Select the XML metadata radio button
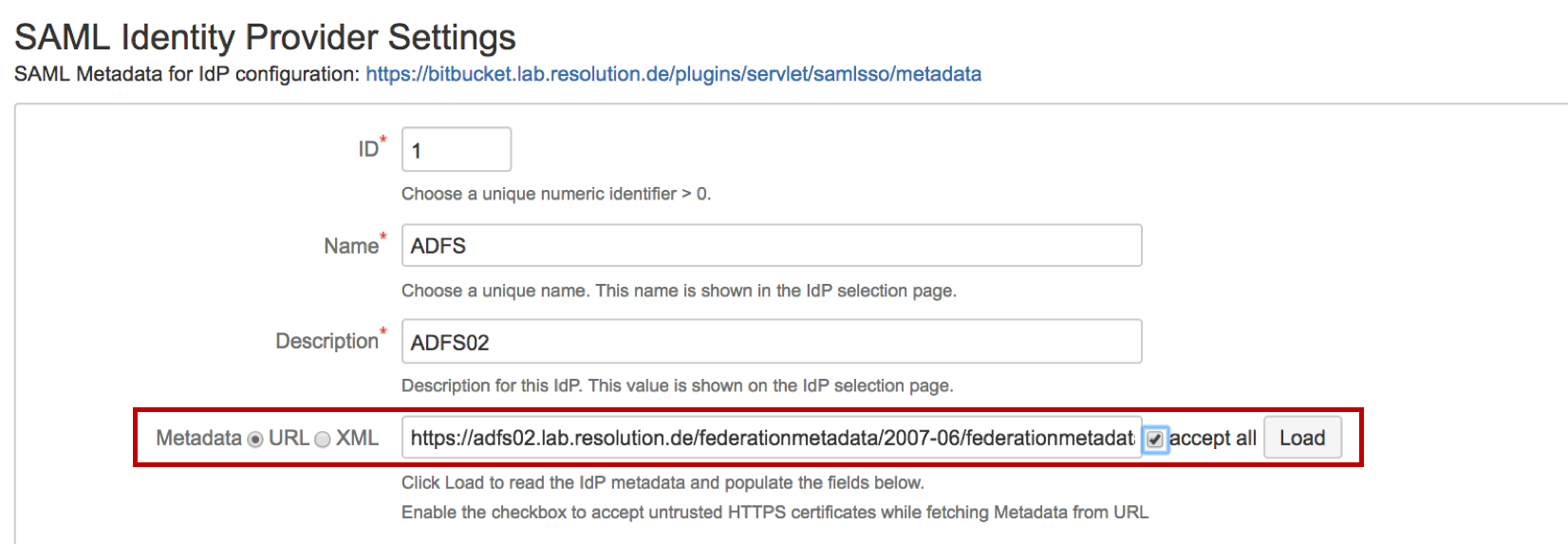 pos(323,440)
